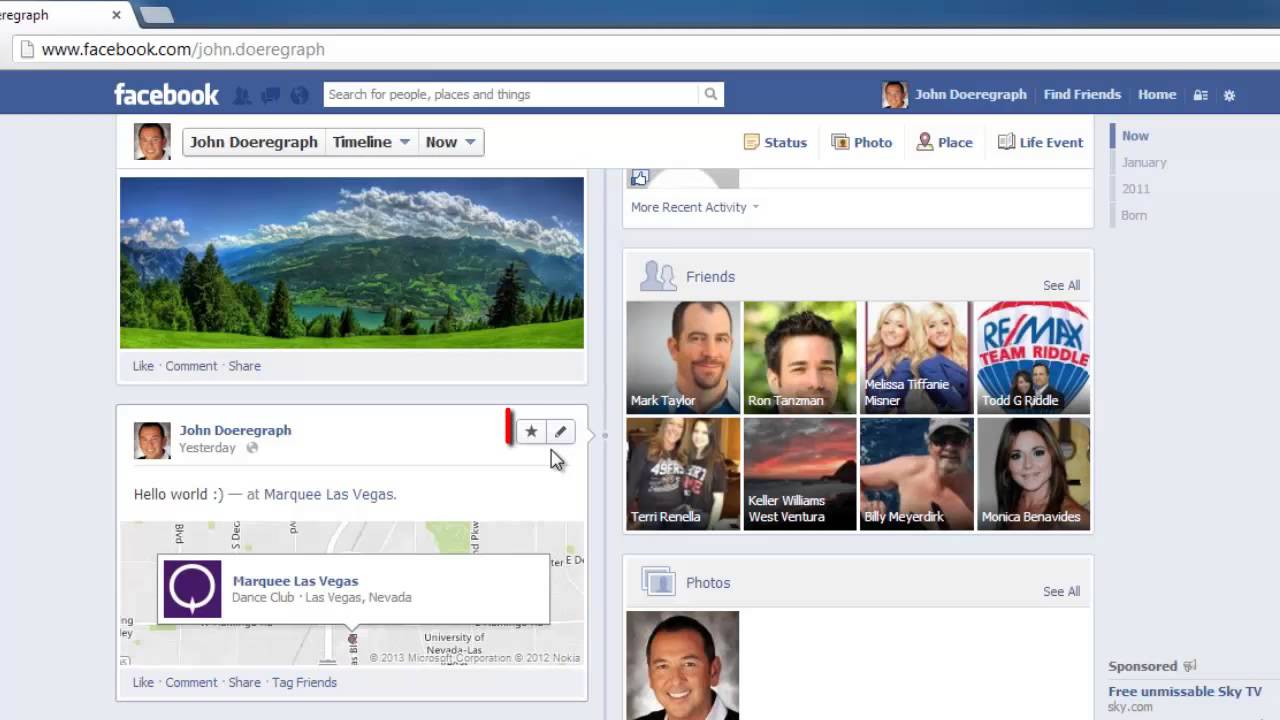Open Find Friends in header
Viewport: 1280px width, 720px height.
pos(1082,94)
